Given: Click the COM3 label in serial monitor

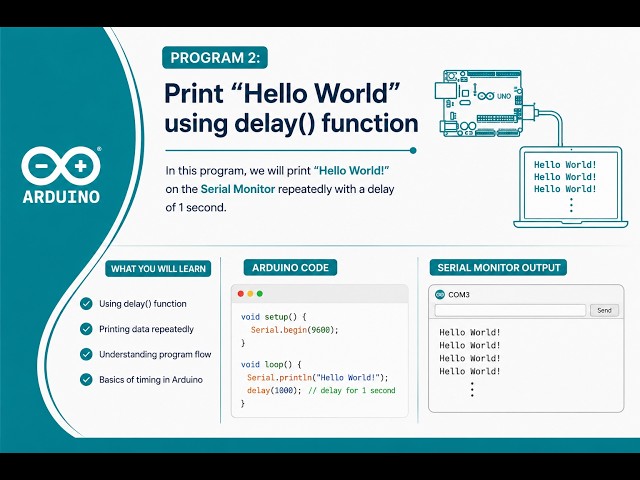Looking at the screenshot, I should pyautogui.click(x=459, y=294).
